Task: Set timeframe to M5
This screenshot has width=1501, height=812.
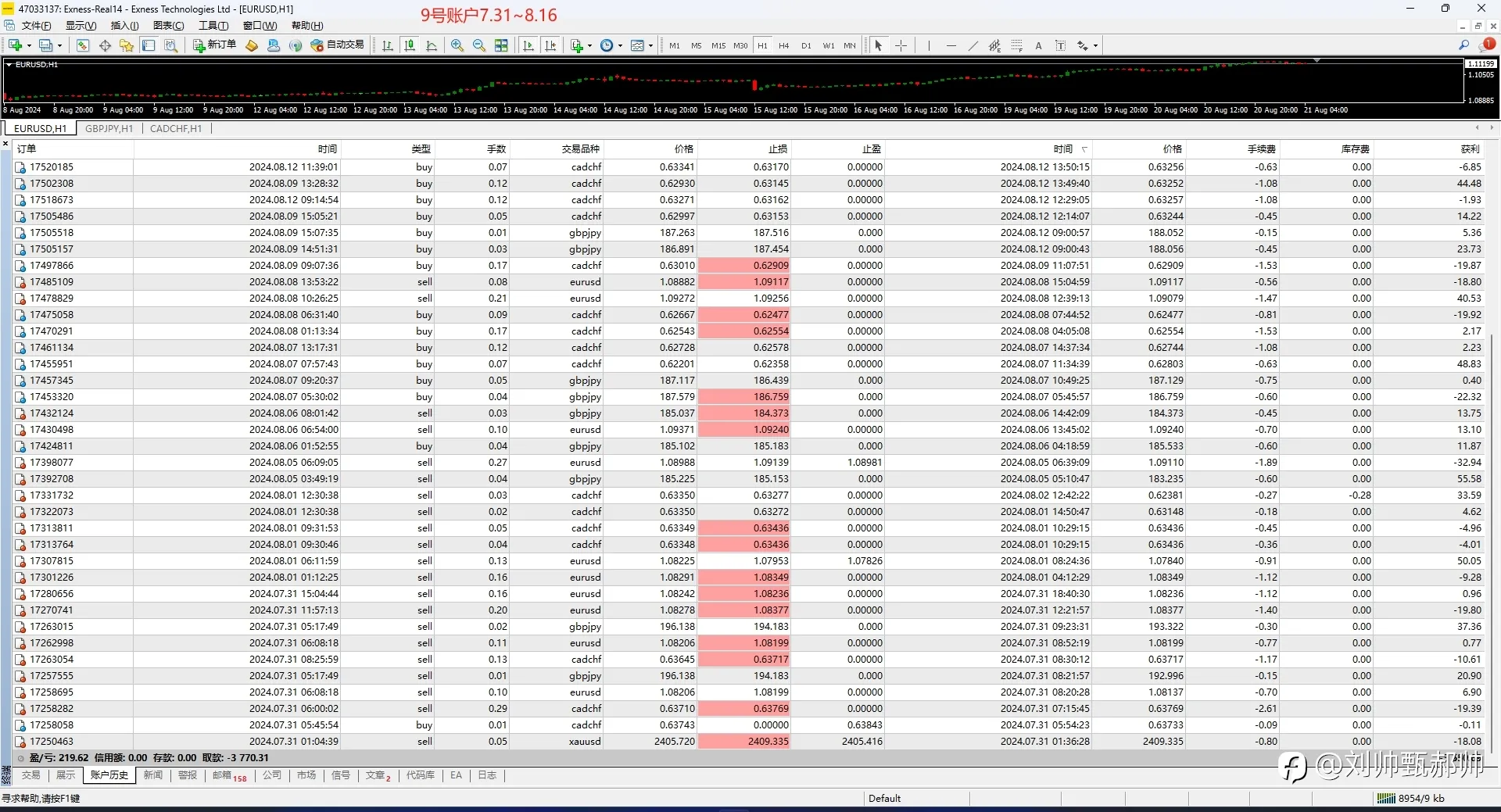Action: click(x=697, y=45)
